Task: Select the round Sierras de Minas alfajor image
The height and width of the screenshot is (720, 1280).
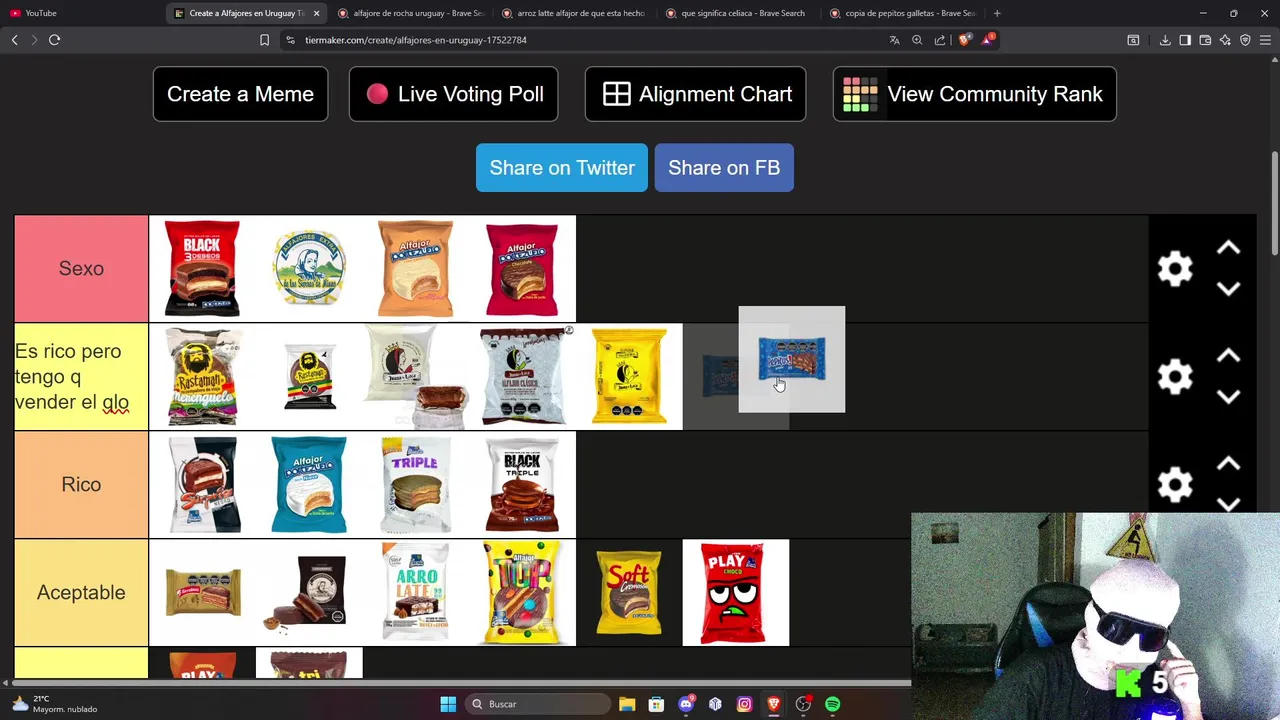Action: [309, 269]
